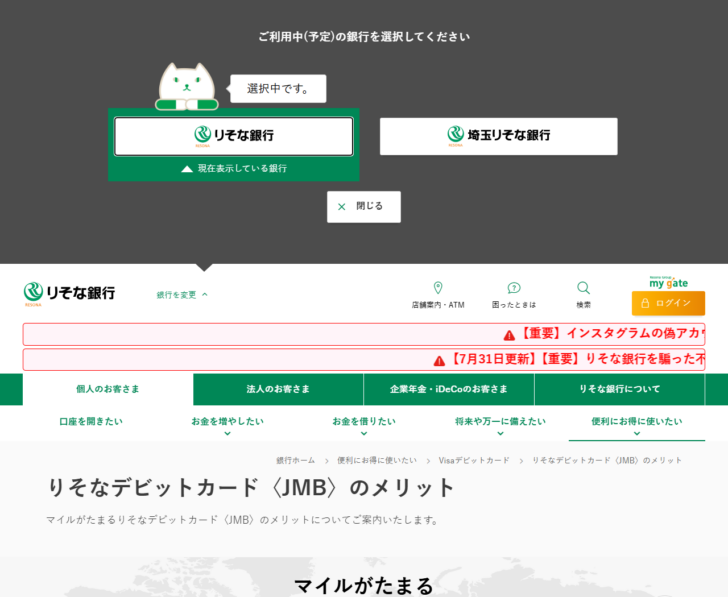This screenshot has height=597, width=728.
Task: Click the 選択中です。 speech bubble
Action: [278, 89]
